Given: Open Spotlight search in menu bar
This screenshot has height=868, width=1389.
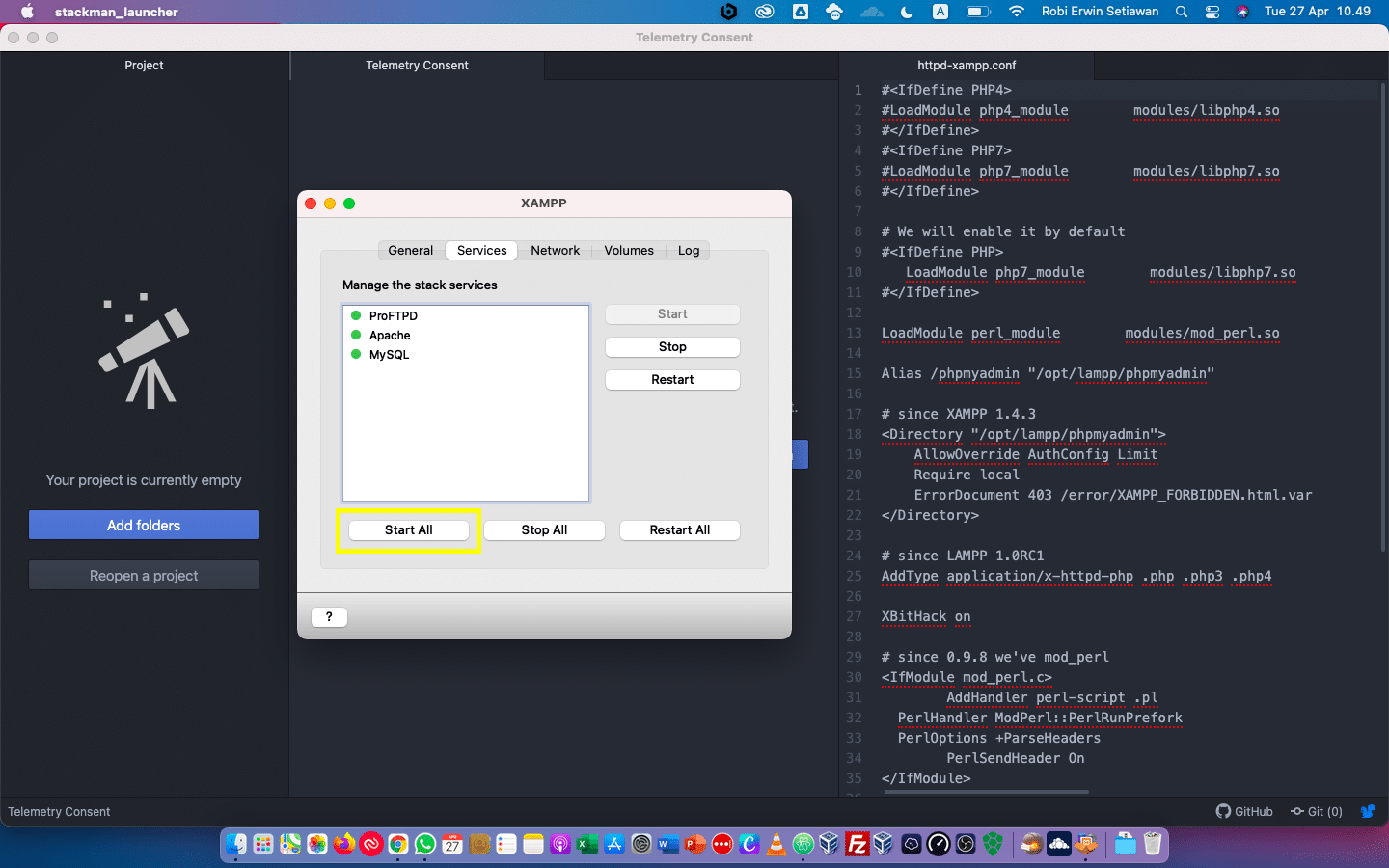Looking at the screenshot, I should pyautogui.click(x=1182, y=12).
